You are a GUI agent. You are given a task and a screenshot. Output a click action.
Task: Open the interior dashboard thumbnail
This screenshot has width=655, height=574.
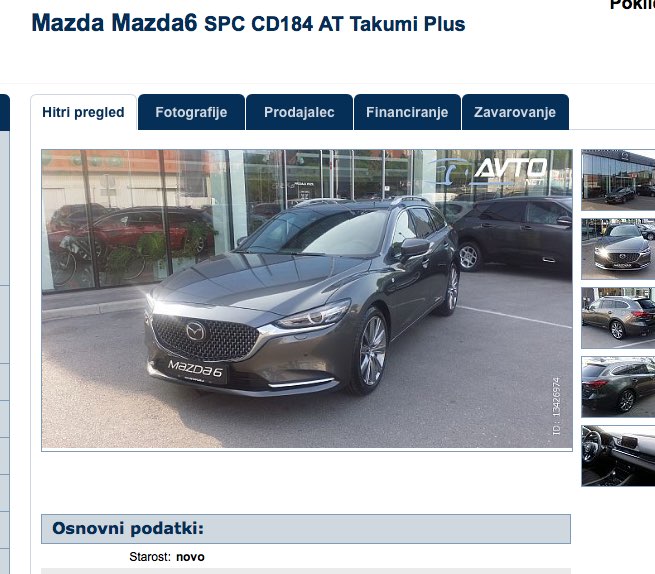[x=618, y=456]
